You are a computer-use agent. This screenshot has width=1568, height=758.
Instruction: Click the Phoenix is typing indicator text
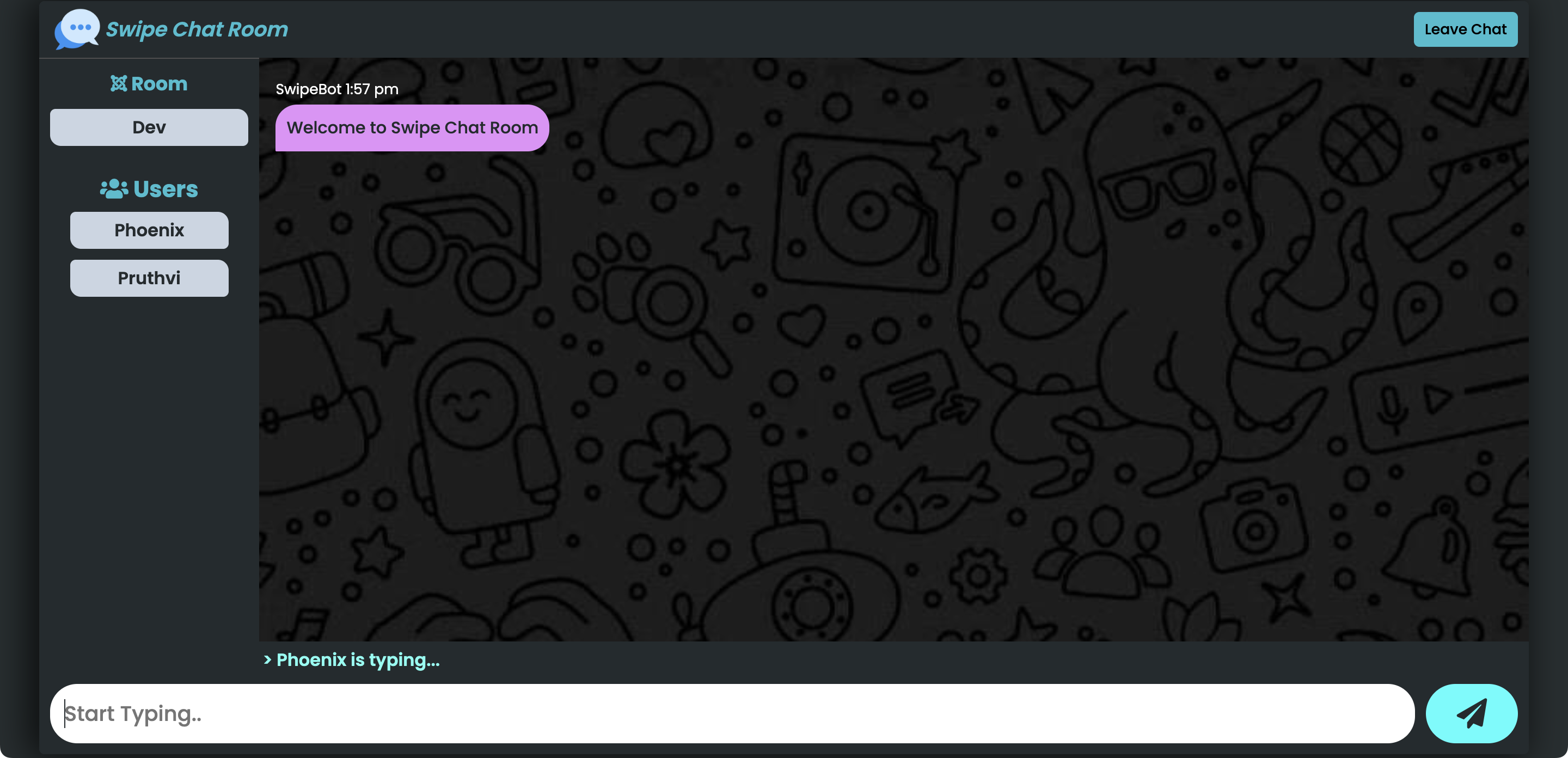[x=358, y=659]
